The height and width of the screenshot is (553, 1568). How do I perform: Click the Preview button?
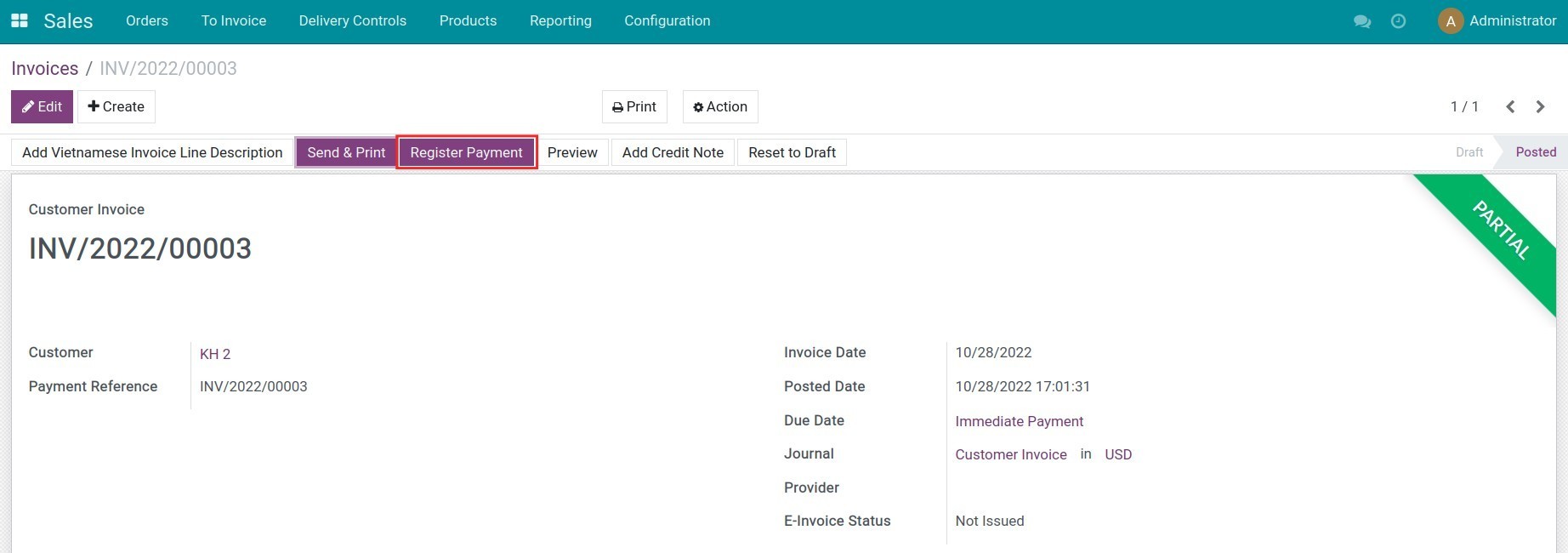tap(572, 152)
